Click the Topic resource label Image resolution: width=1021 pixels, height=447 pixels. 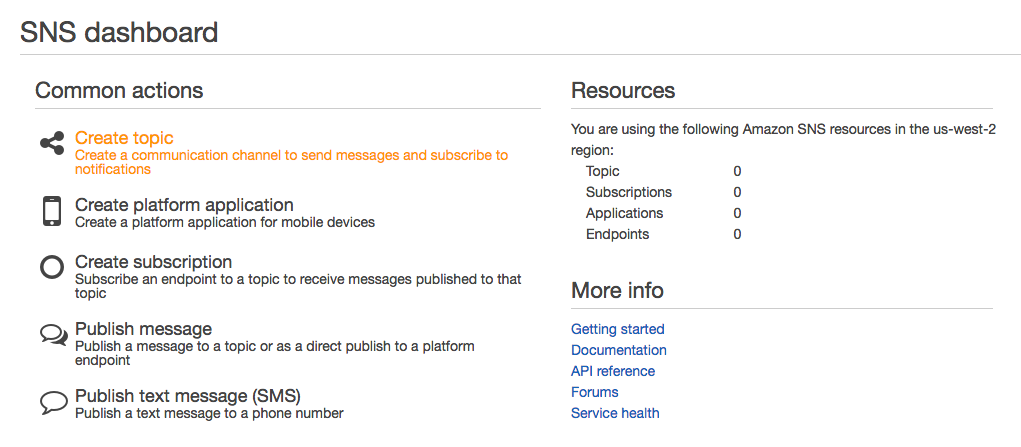[x=602, y=171]
